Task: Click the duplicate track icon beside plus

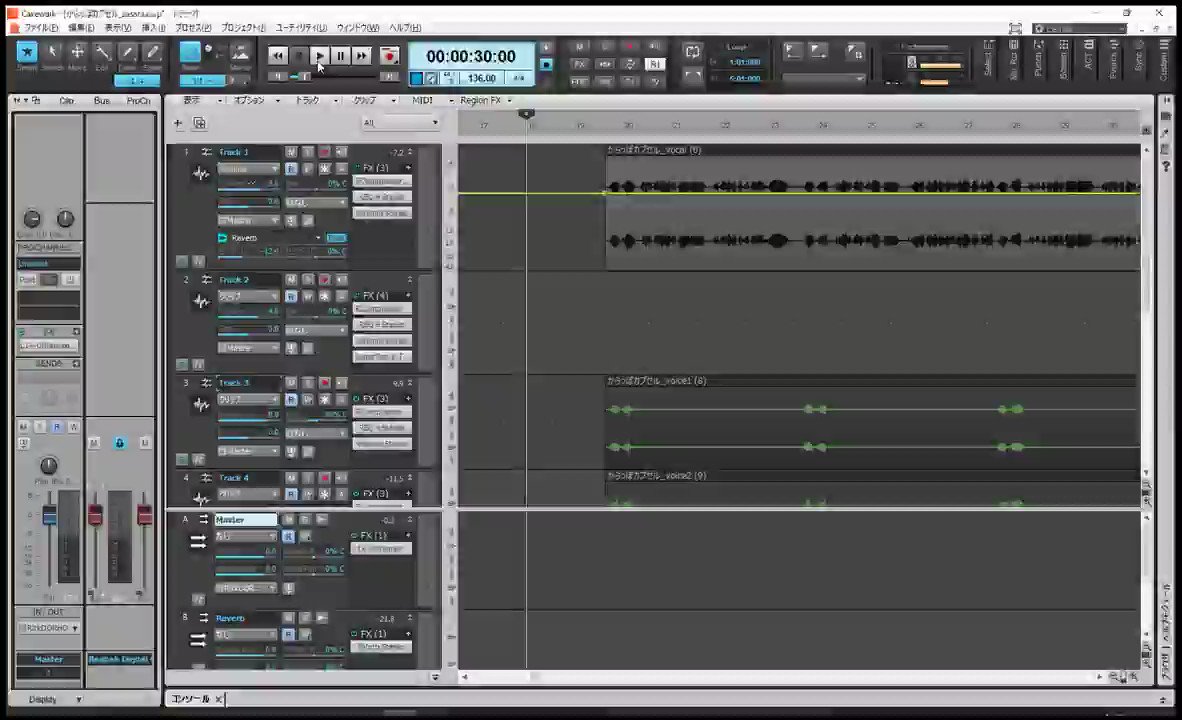Action: 199,123
